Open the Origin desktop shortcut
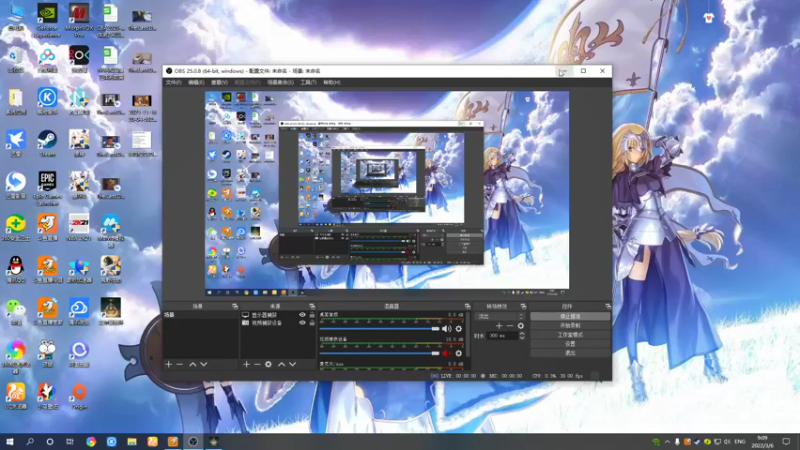Viewport: 800px width, 450px height. point(79,396)
